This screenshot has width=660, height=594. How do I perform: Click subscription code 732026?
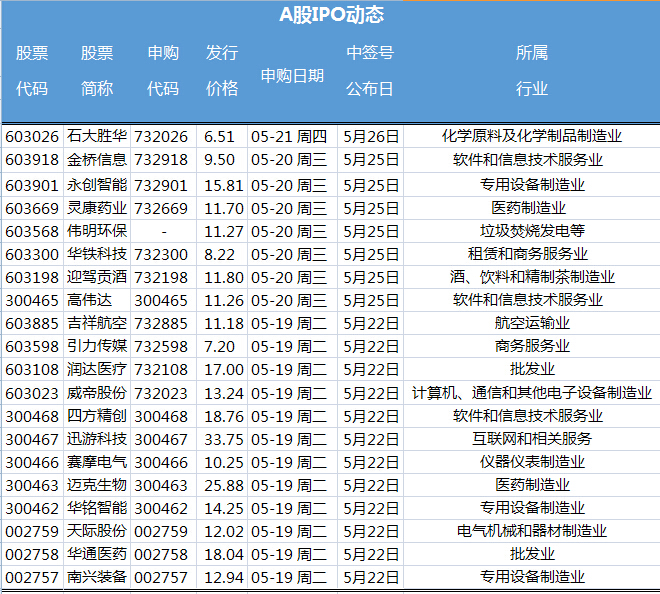161,136
